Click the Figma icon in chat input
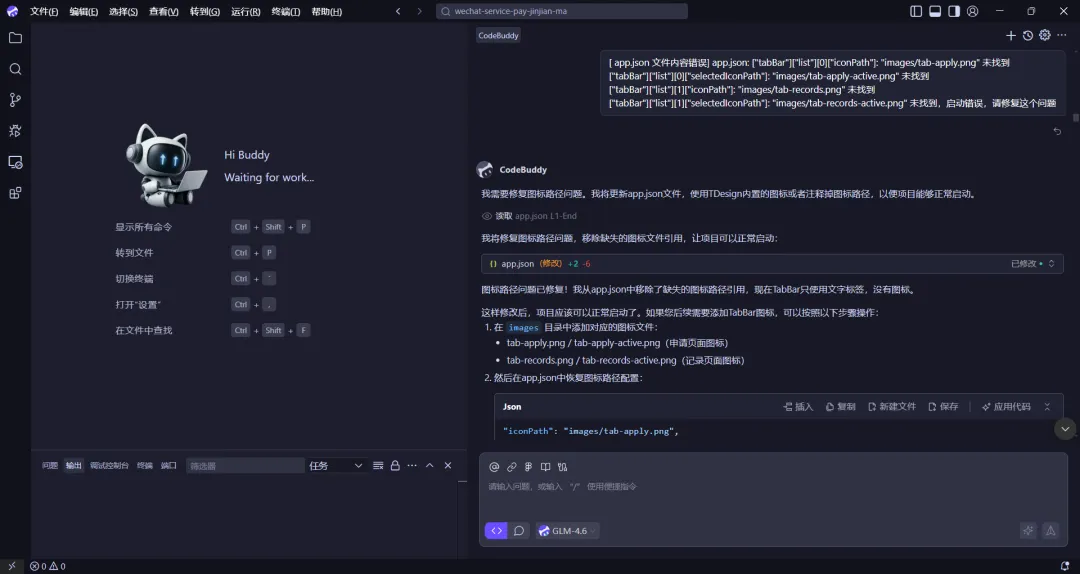The height and width of the screenshot is (574, 1080). tap(528, 467)
